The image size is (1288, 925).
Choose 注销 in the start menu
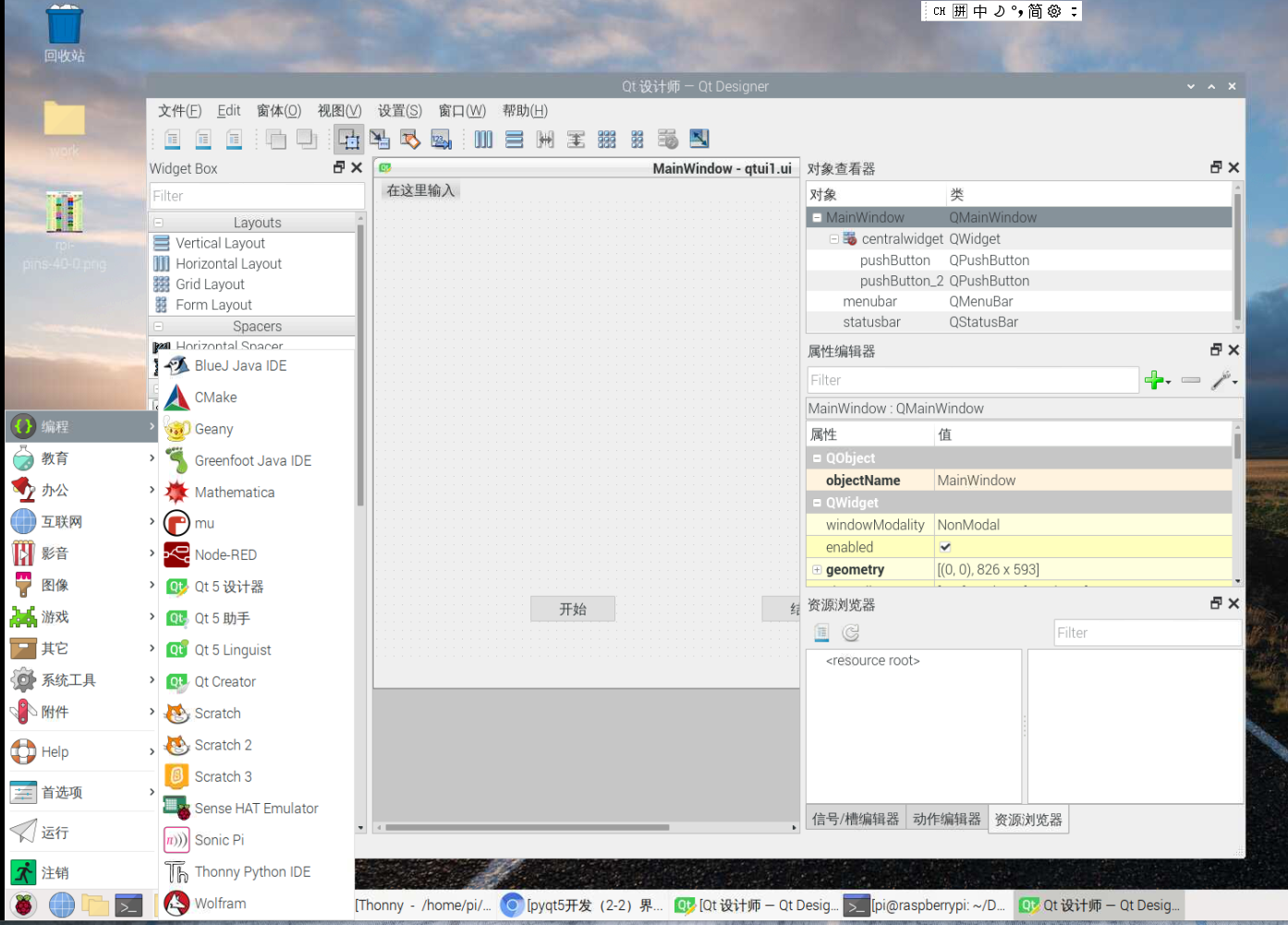pyautogui.click(x=81, y=872)
